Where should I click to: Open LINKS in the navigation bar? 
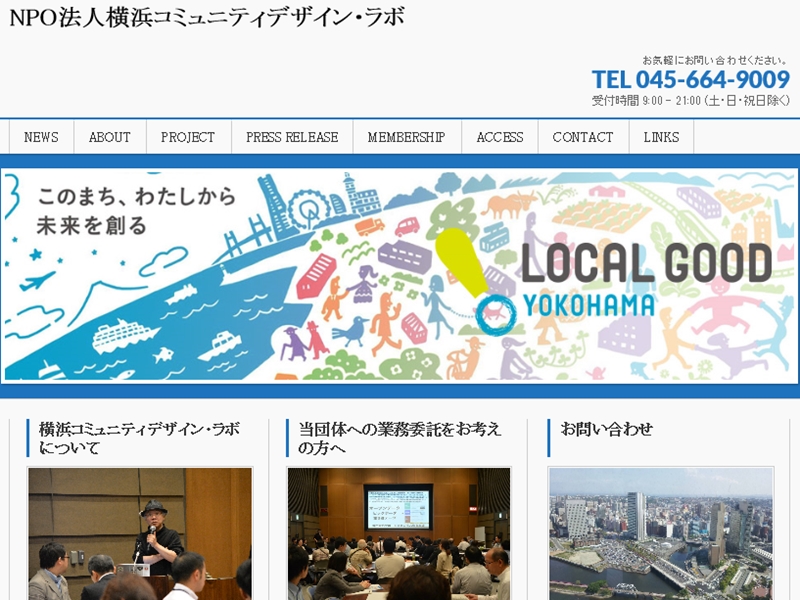coord(661,137)
